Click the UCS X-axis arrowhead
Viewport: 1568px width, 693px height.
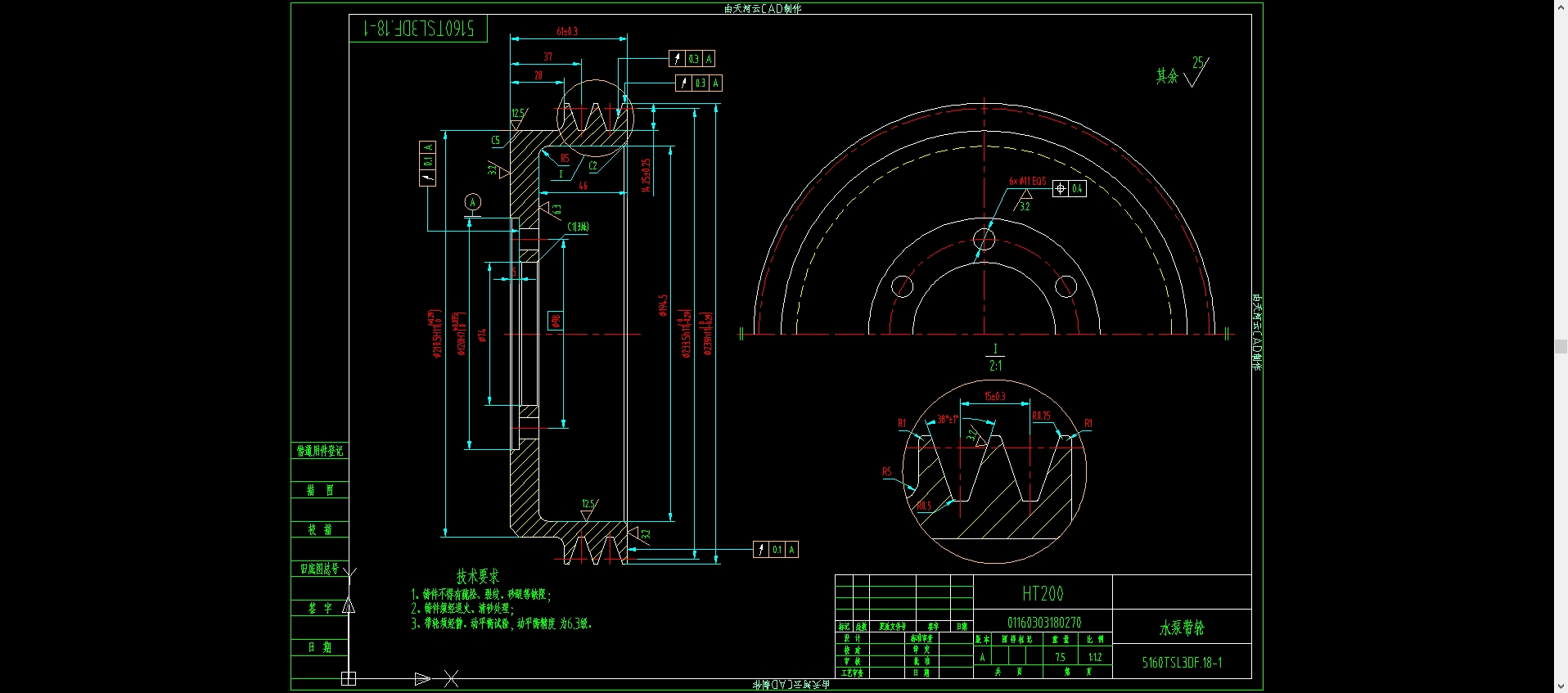click(x=422, y=678)
